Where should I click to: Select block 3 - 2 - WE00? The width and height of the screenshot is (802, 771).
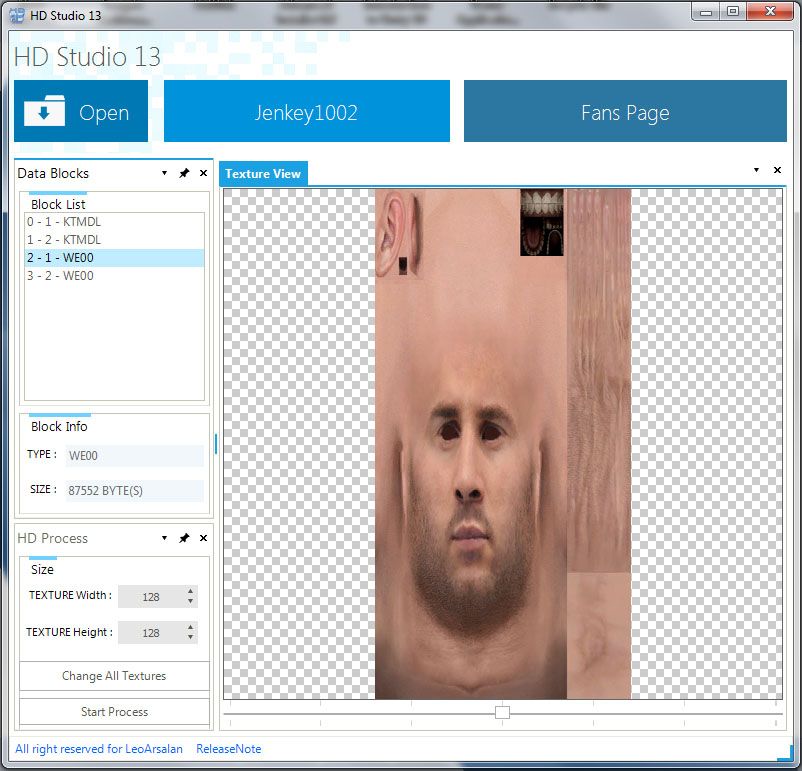60,276
